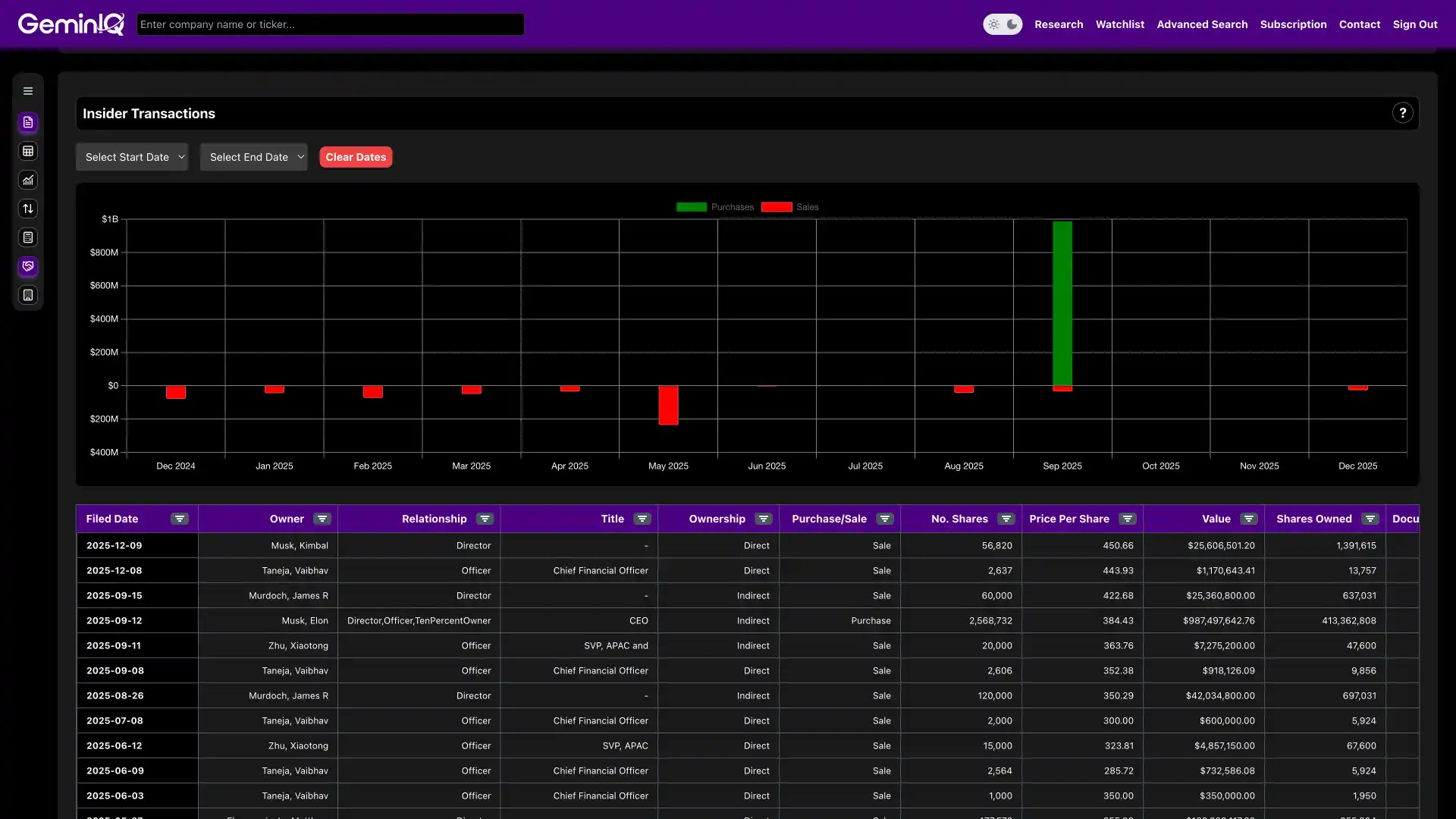Go to the Watchlist menu item
Viewport: 1456px width, 819px height.
click(x=1120, y=24)
